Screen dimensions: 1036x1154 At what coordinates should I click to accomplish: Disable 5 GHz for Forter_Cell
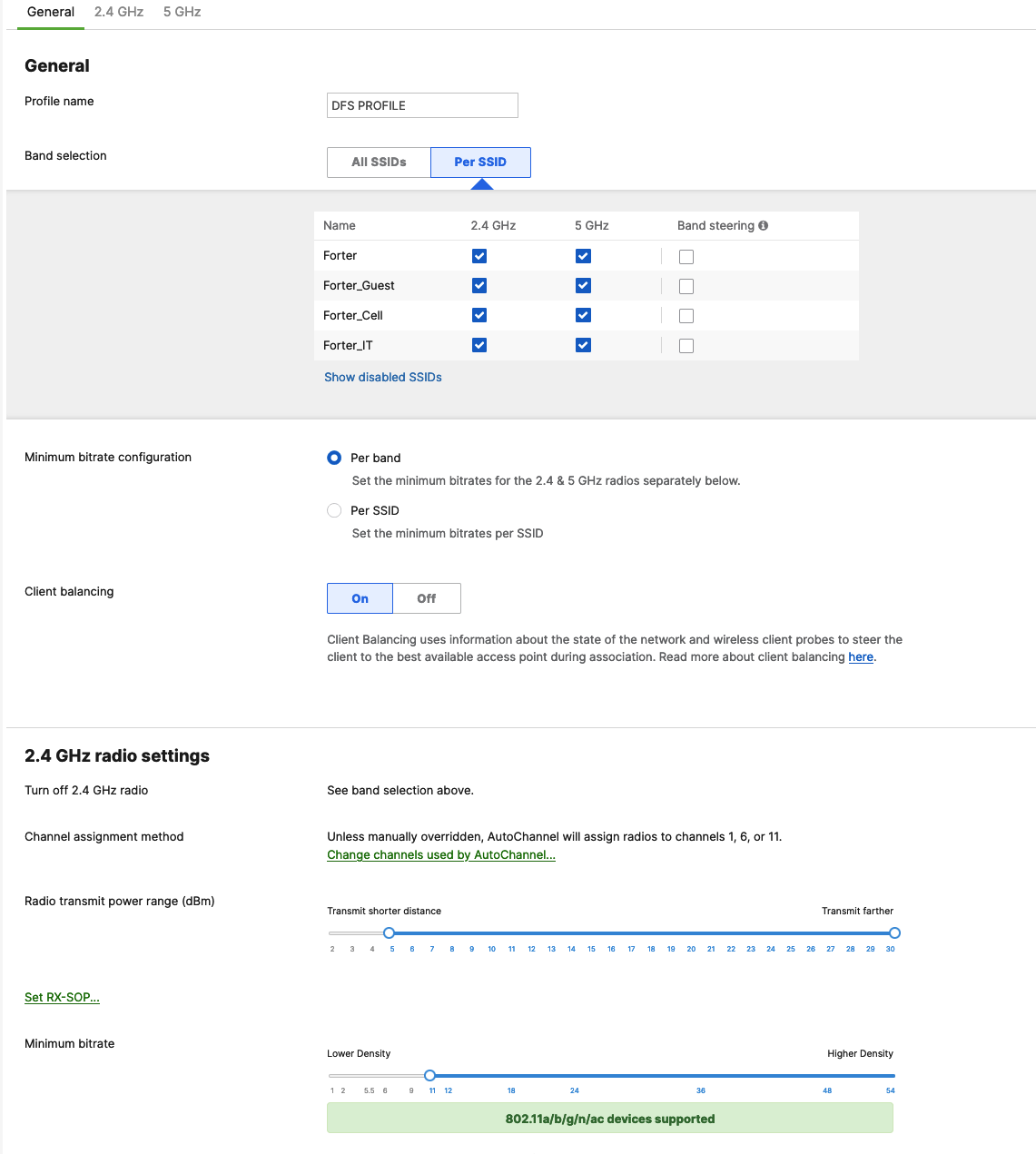point(582,315)
